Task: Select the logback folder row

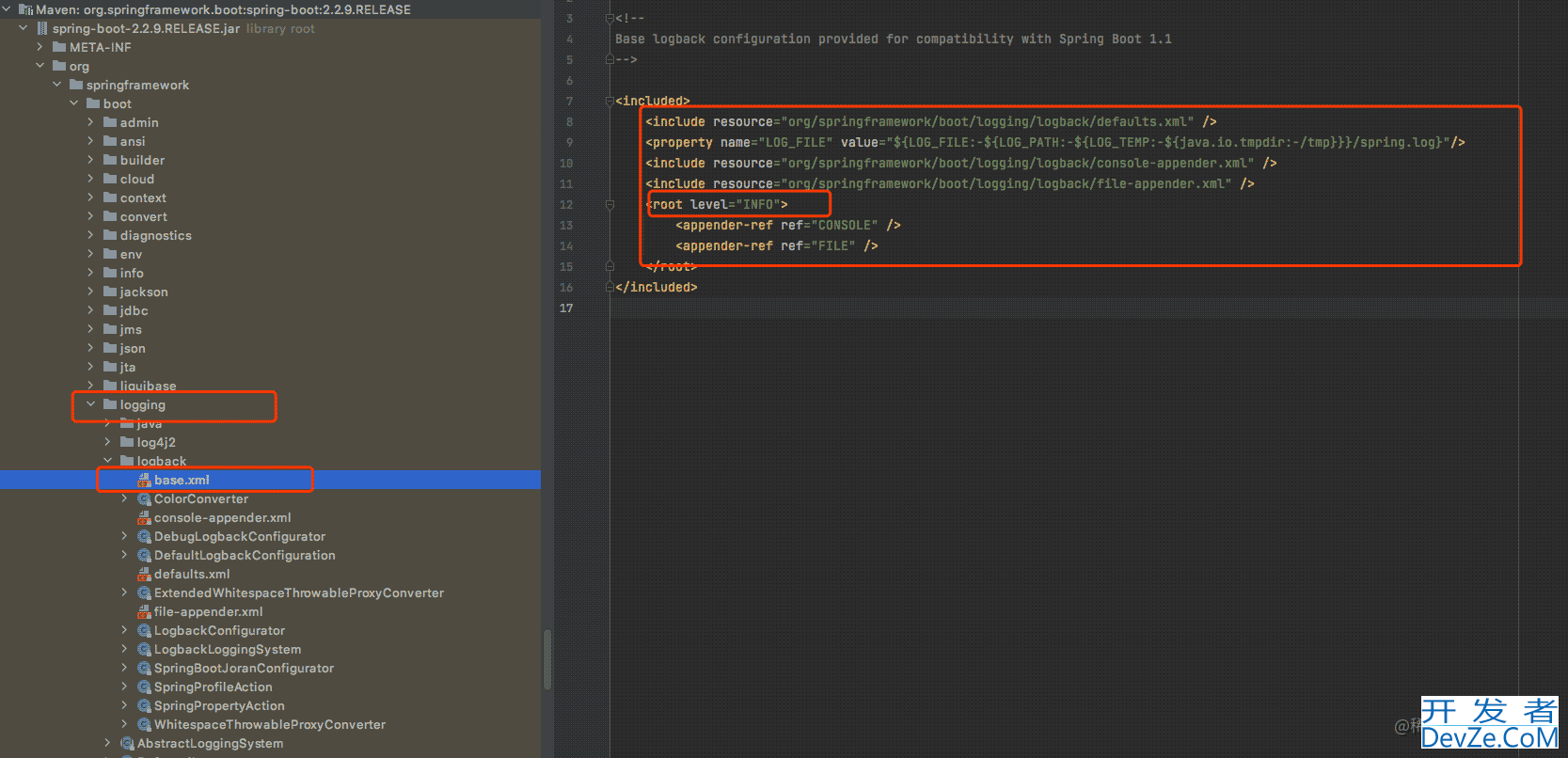Action: coord(270,461)
